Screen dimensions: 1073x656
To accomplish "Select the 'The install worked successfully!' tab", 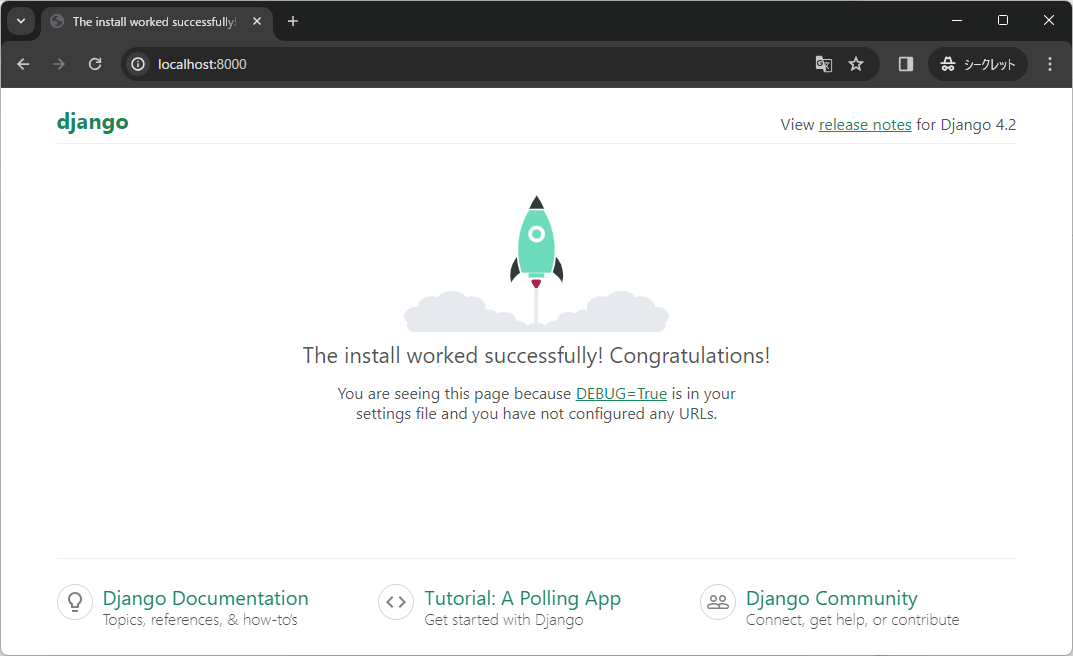I will click(x=156, y=22).
